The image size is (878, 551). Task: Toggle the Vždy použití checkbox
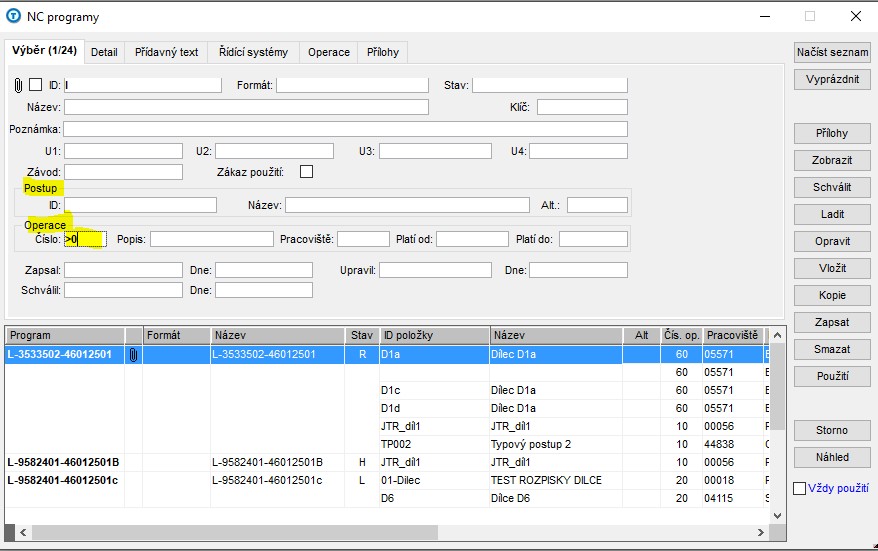pyautogui.click(x=800, y=488)
